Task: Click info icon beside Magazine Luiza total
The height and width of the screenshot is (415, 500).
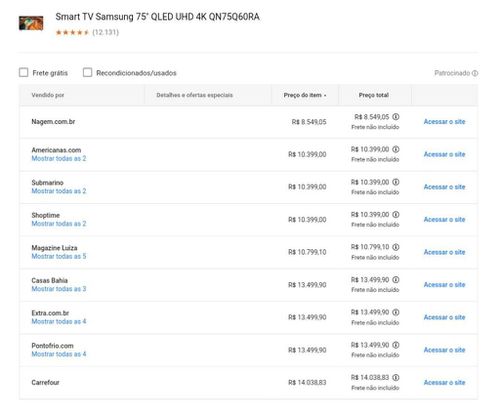Action: [396, 247]
